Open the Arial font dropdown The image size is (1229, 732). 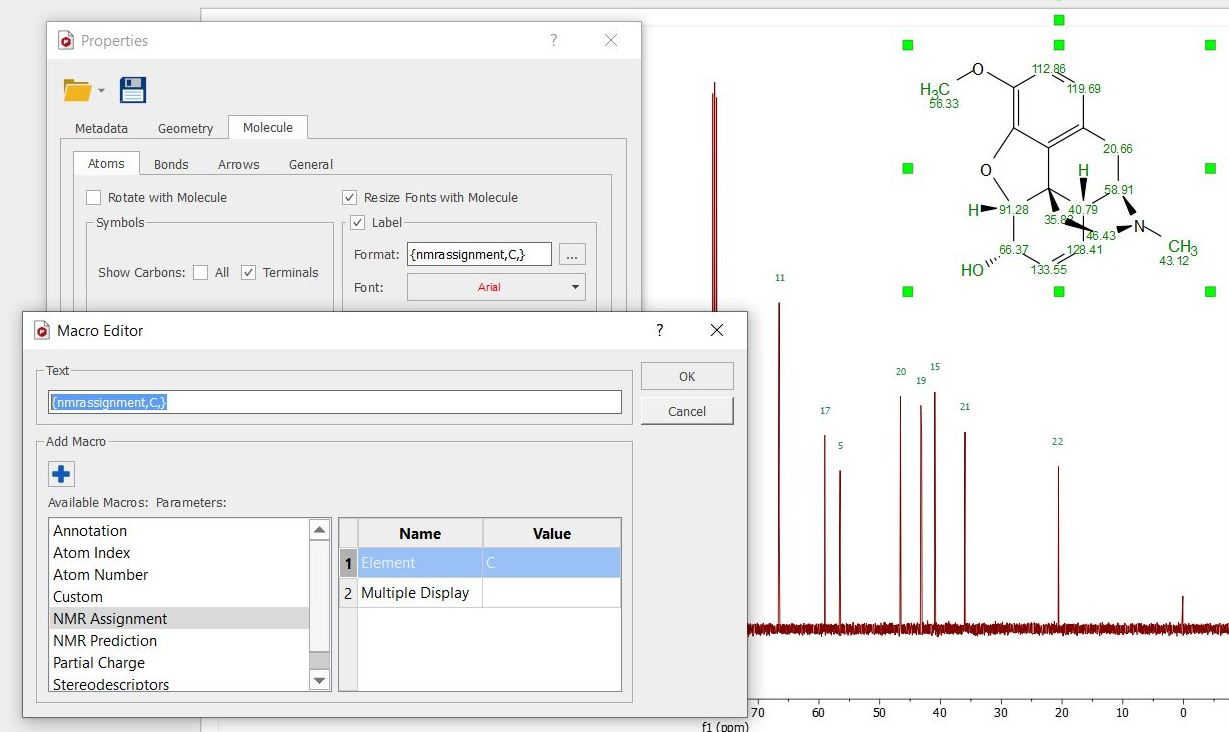[x=496, y=287]
